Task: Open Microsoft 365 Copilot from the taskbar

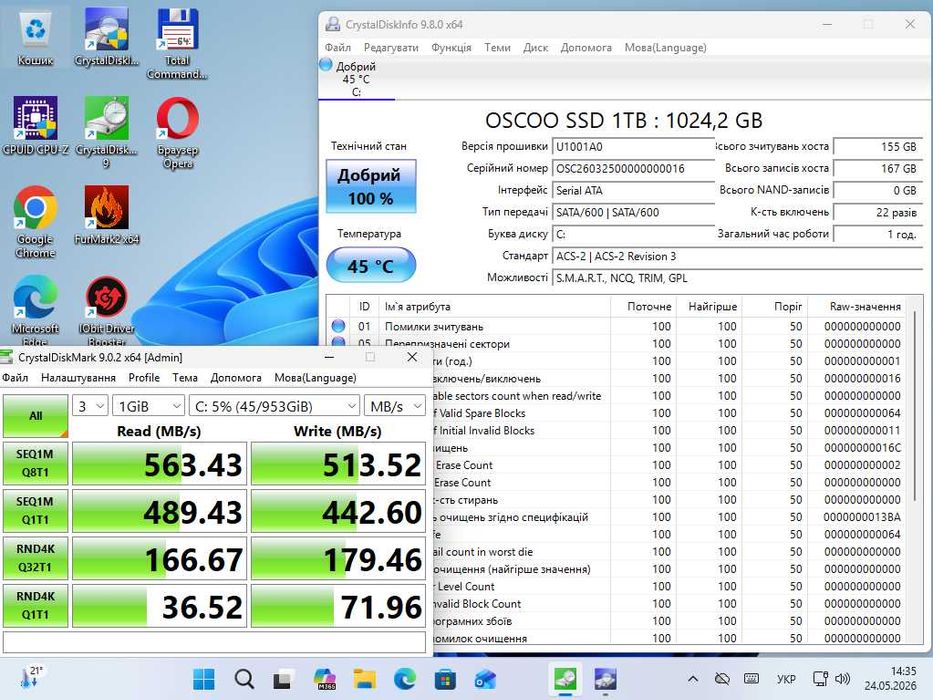Action: point(324,679)
